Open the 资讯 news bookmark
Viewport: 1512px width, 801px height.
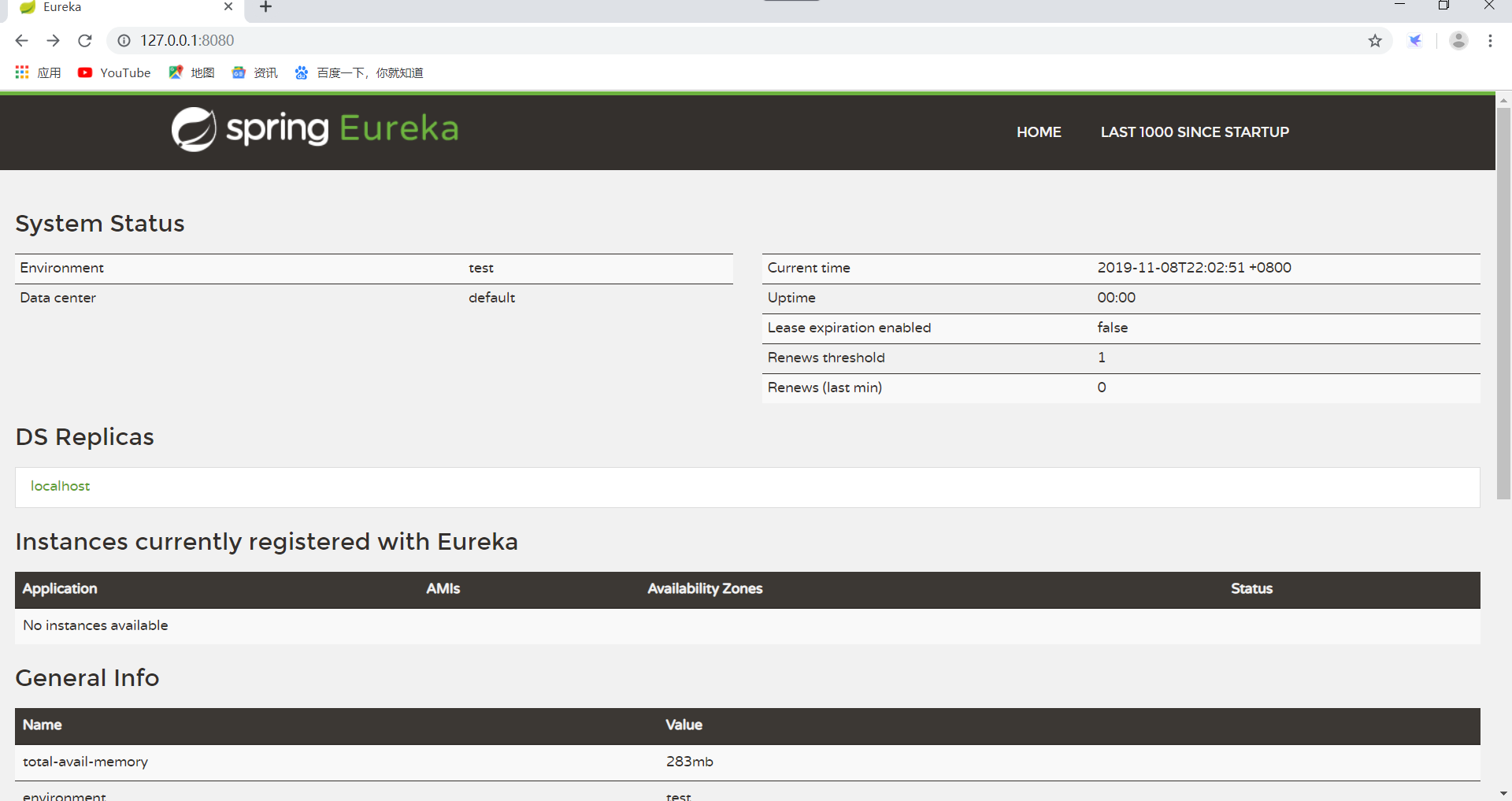click(x=254, y=72)
